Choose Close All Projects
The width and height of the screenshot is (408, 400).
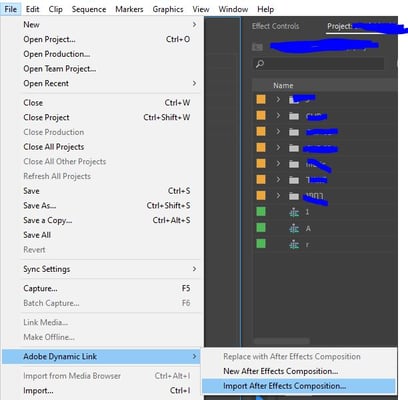tap(101, 147)
